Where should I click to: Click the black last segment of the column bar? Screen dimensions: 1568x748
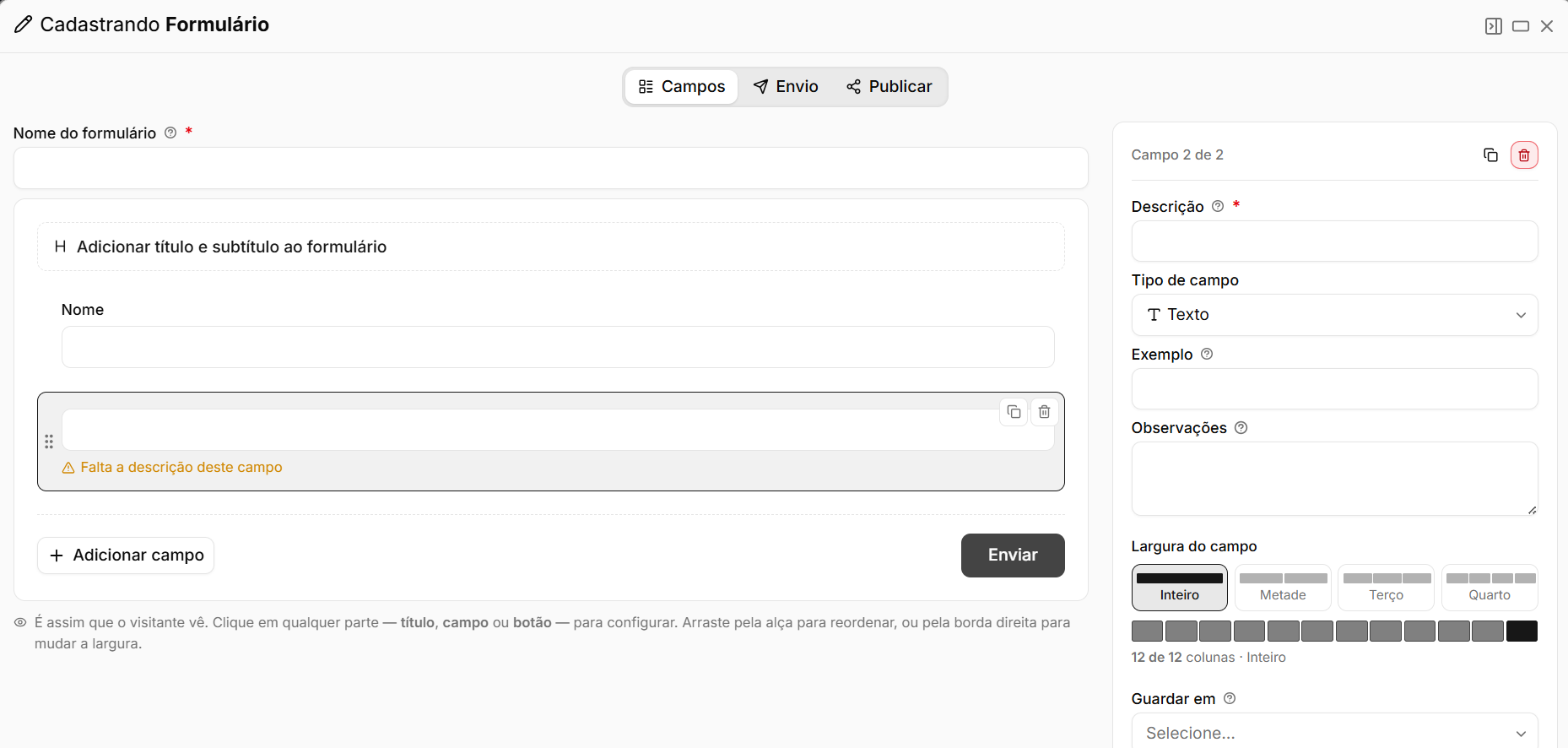[x=1522, y=631]
